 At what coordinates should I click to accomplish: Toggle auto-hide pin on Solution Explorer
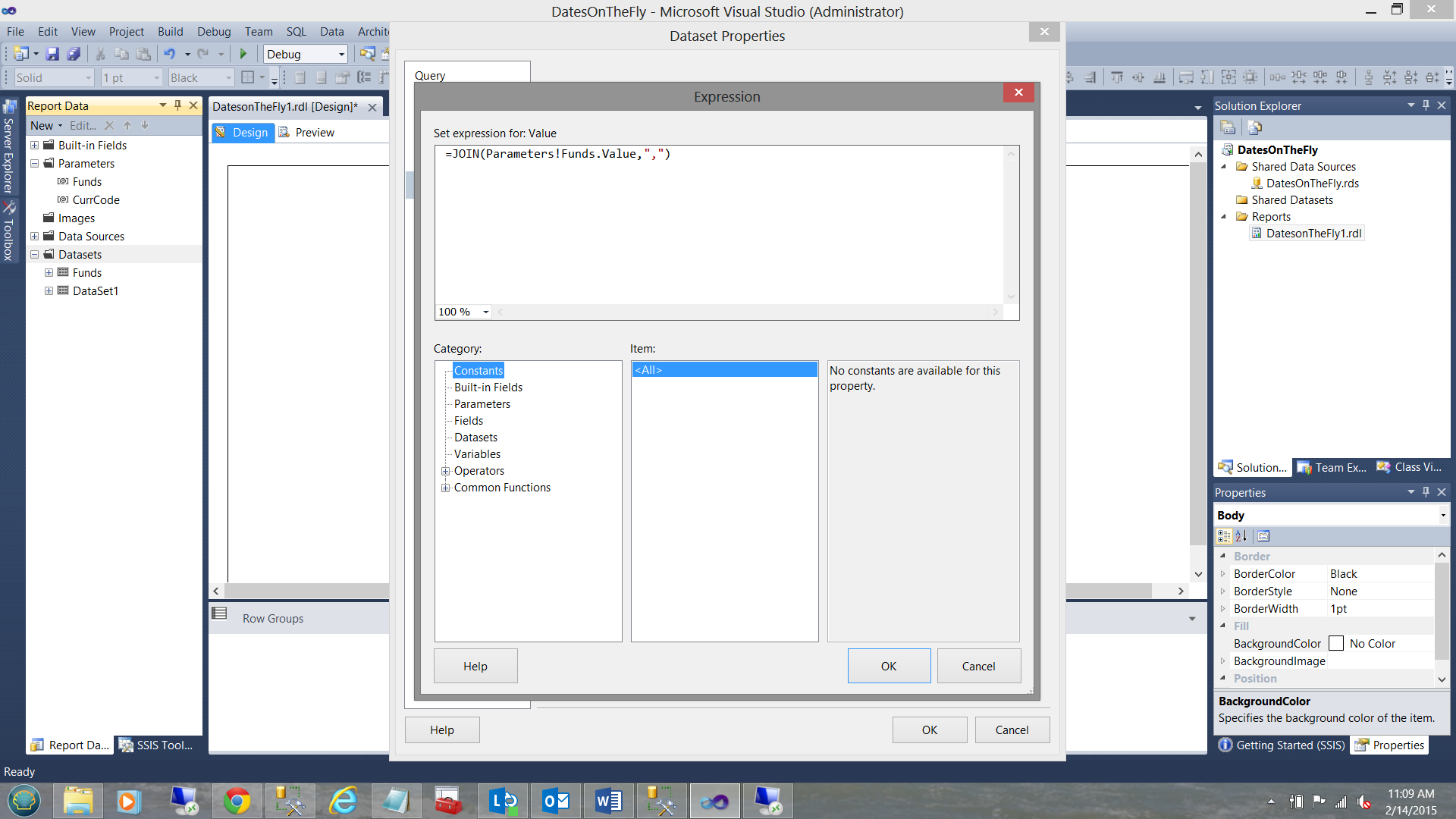click(x=1426, y=105)
